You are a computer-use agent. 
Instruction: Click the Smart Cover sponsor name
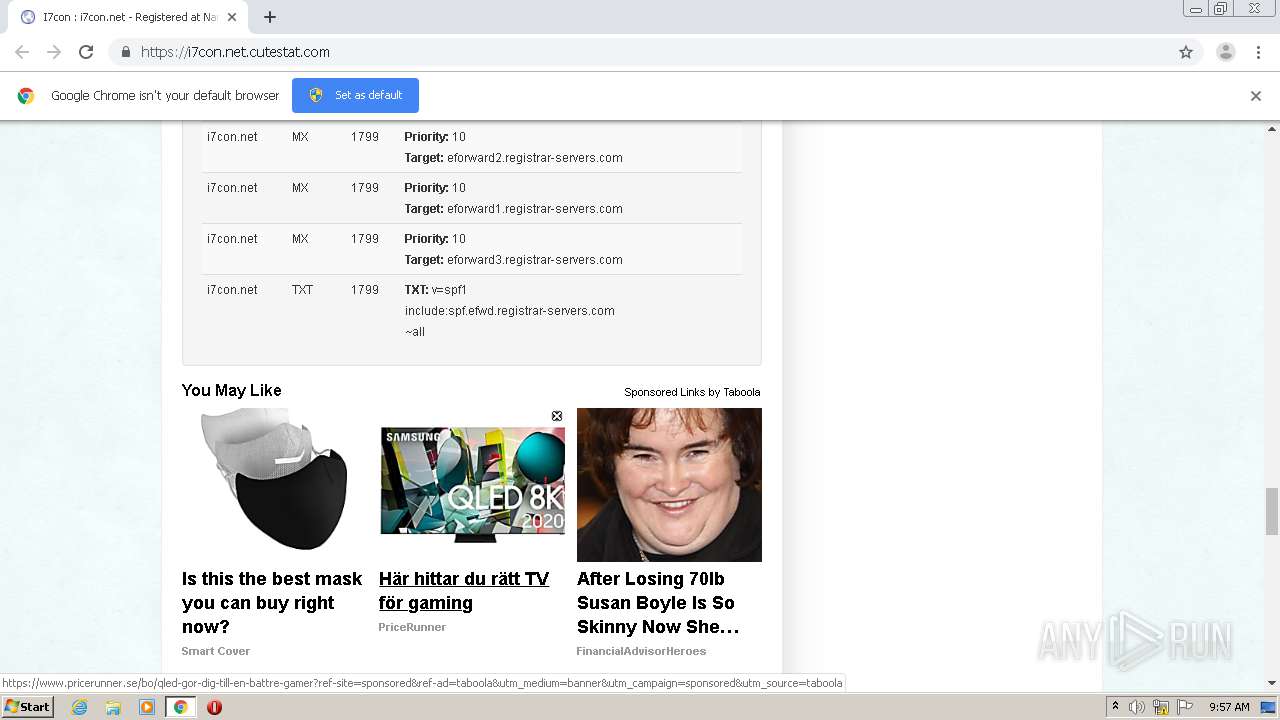tap(215, 651)
